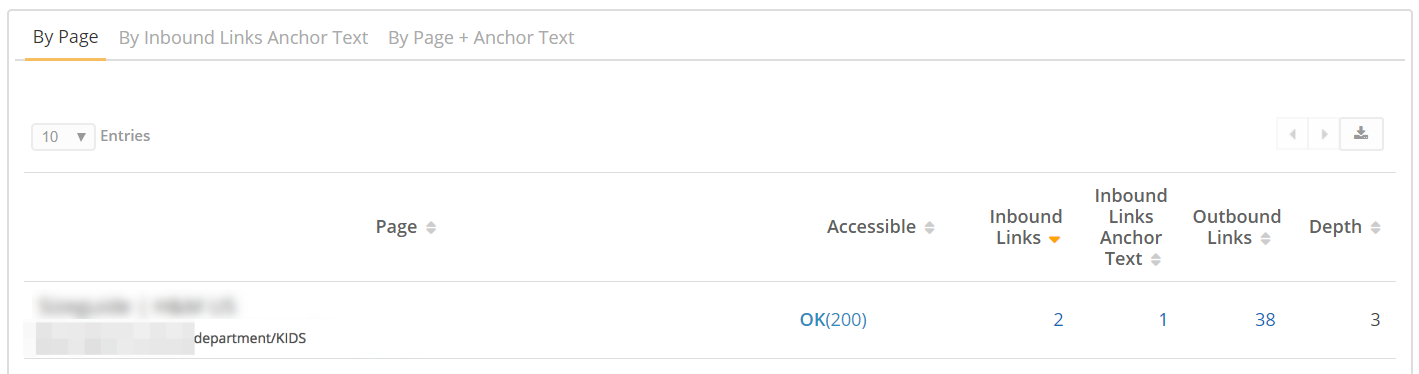Click the Depth column header label
Screen dimensions: 1419x374
(1335, 227)
